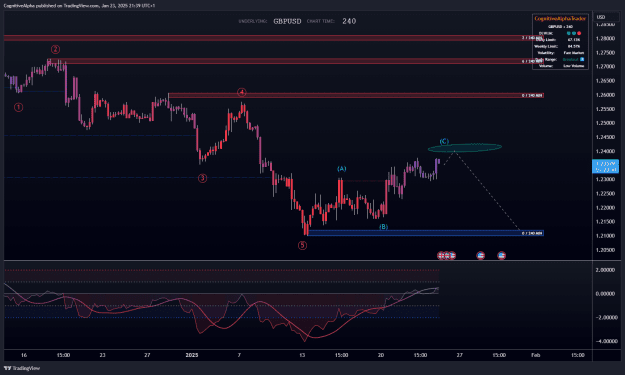Click the CognitiveAlphaTrader dashboard title
This screenshot has height=375, width=625.
(x=560, y=19)
